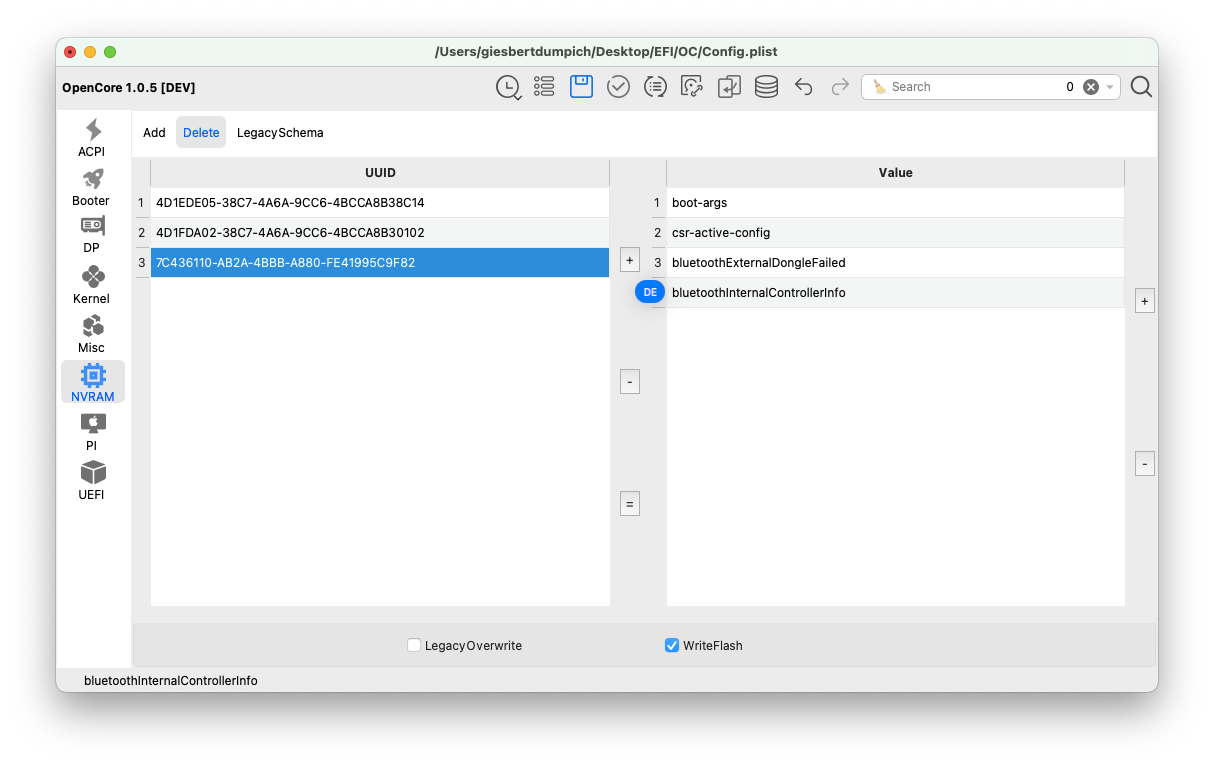Select the NVRAM section
This screenshot has width=1214, height=766.
pyautogui.click(x=92, y=382)
